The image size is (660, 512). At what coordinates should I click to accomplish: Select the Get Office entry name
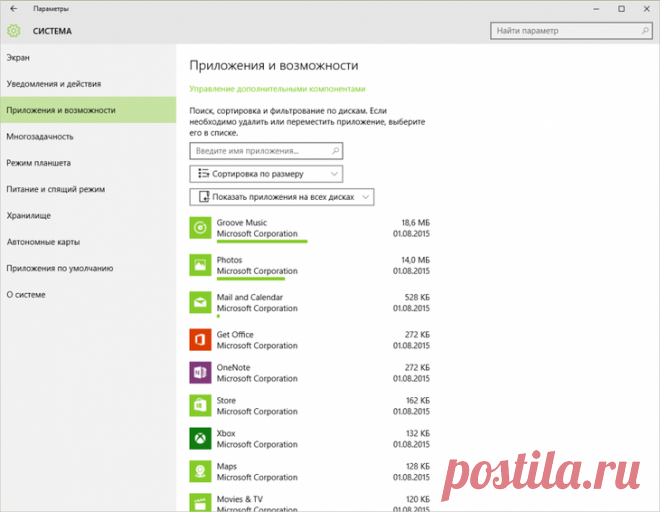[x=235, y=334]
